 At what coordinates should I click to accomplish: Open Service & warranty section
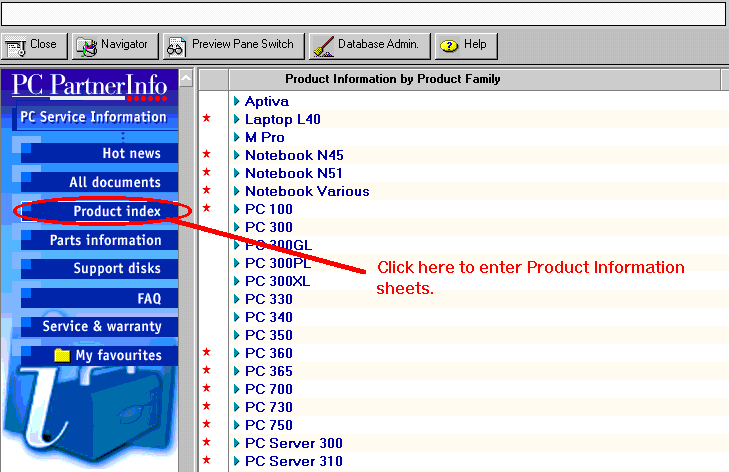(x=101, y=326)
